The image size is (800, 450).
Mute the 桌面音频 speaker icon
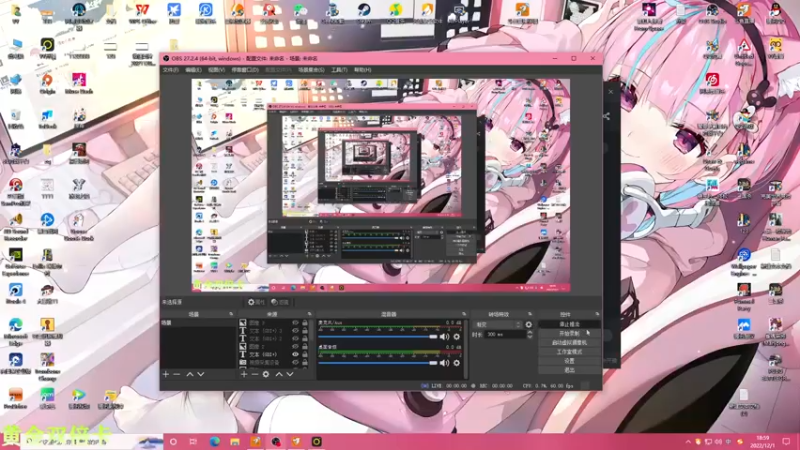tap(444, 363)
